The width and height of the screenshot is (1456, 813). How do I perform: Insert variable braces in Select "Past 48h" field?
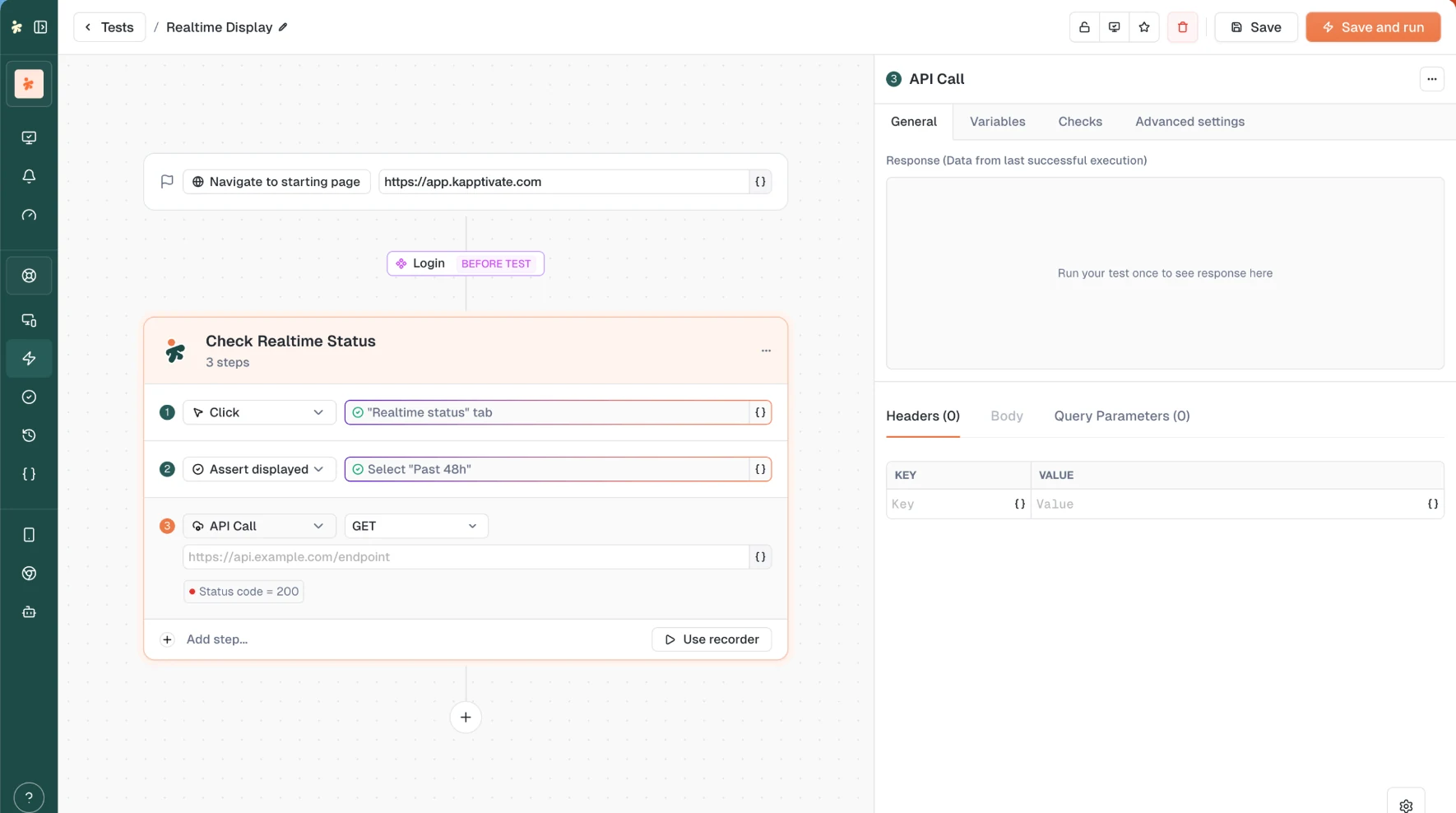pos(760,469)
